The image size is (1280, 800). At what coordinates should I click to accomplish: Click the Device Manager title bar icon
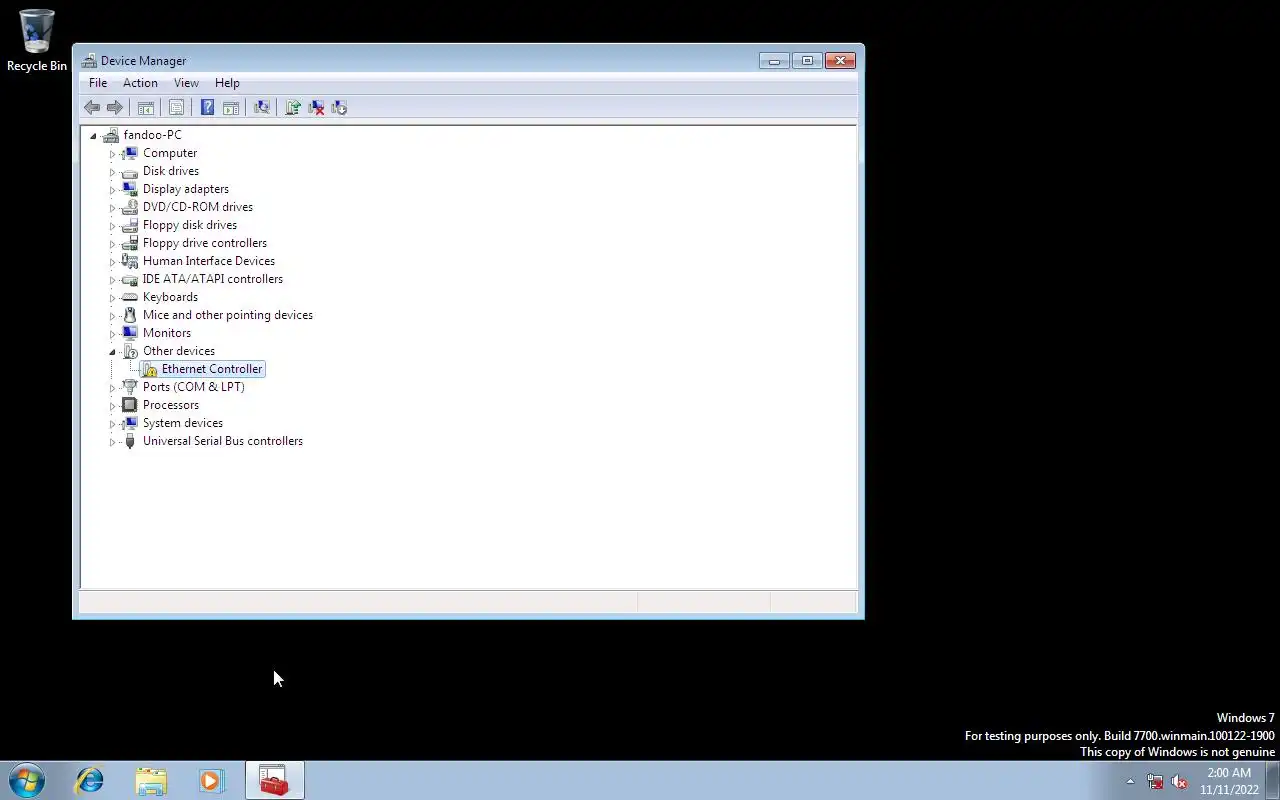pos(89,61)
